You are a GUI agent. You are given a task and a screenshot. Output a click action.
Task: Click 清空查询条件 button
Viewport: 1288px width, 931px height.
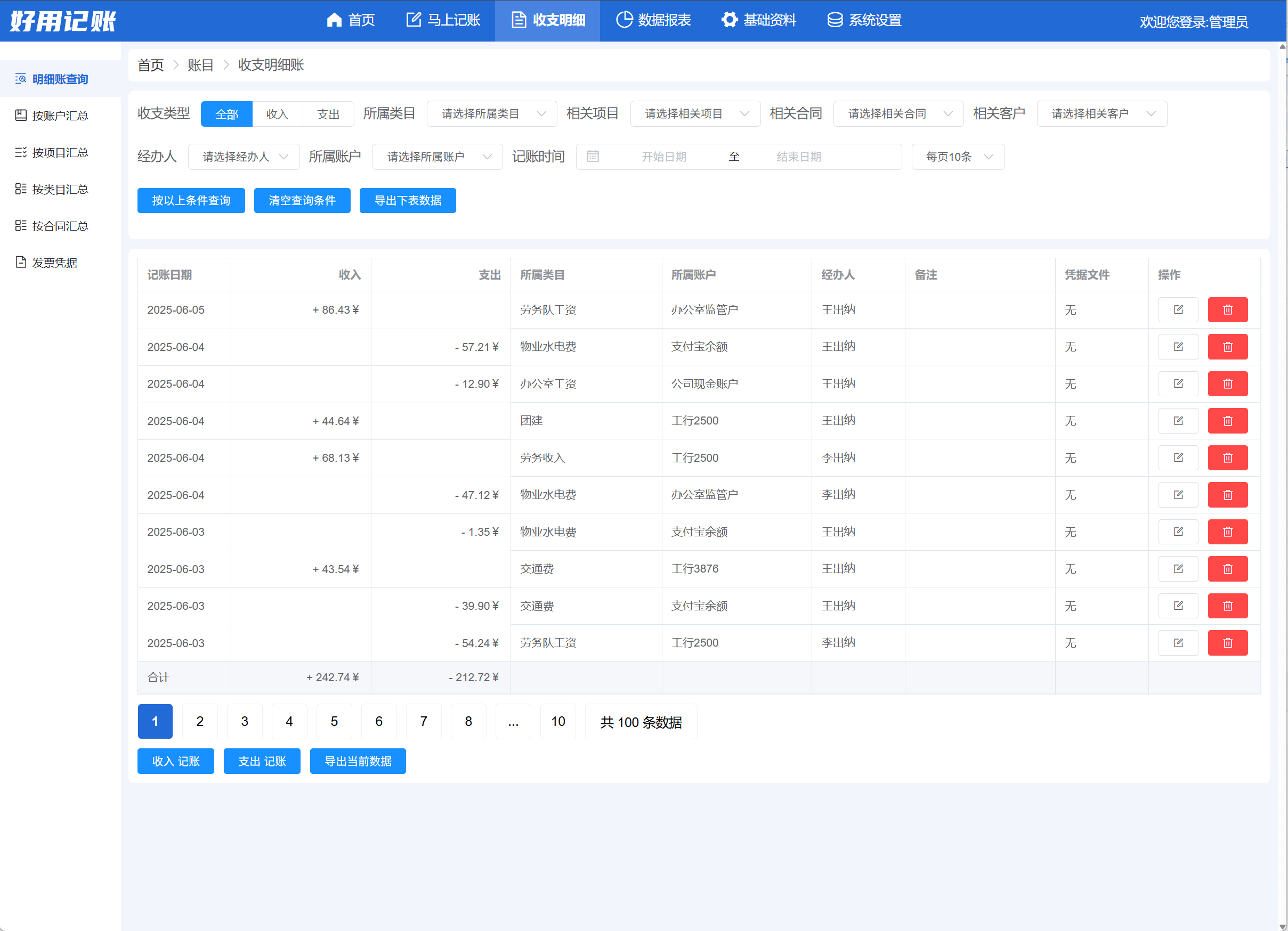(302, 200)
